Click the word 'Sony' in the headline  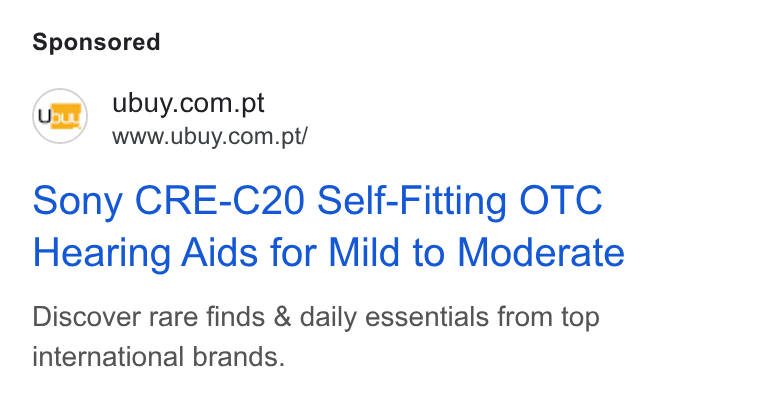pyautogui.click(x=78, y=201)
